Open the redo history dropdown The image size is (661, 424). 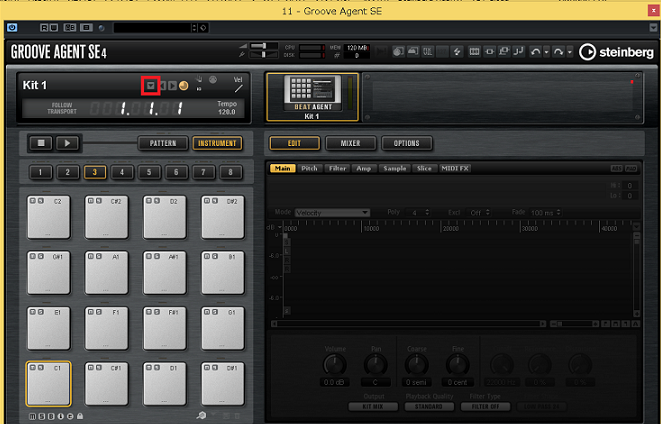pyautogui.click(x=570, y=52)
